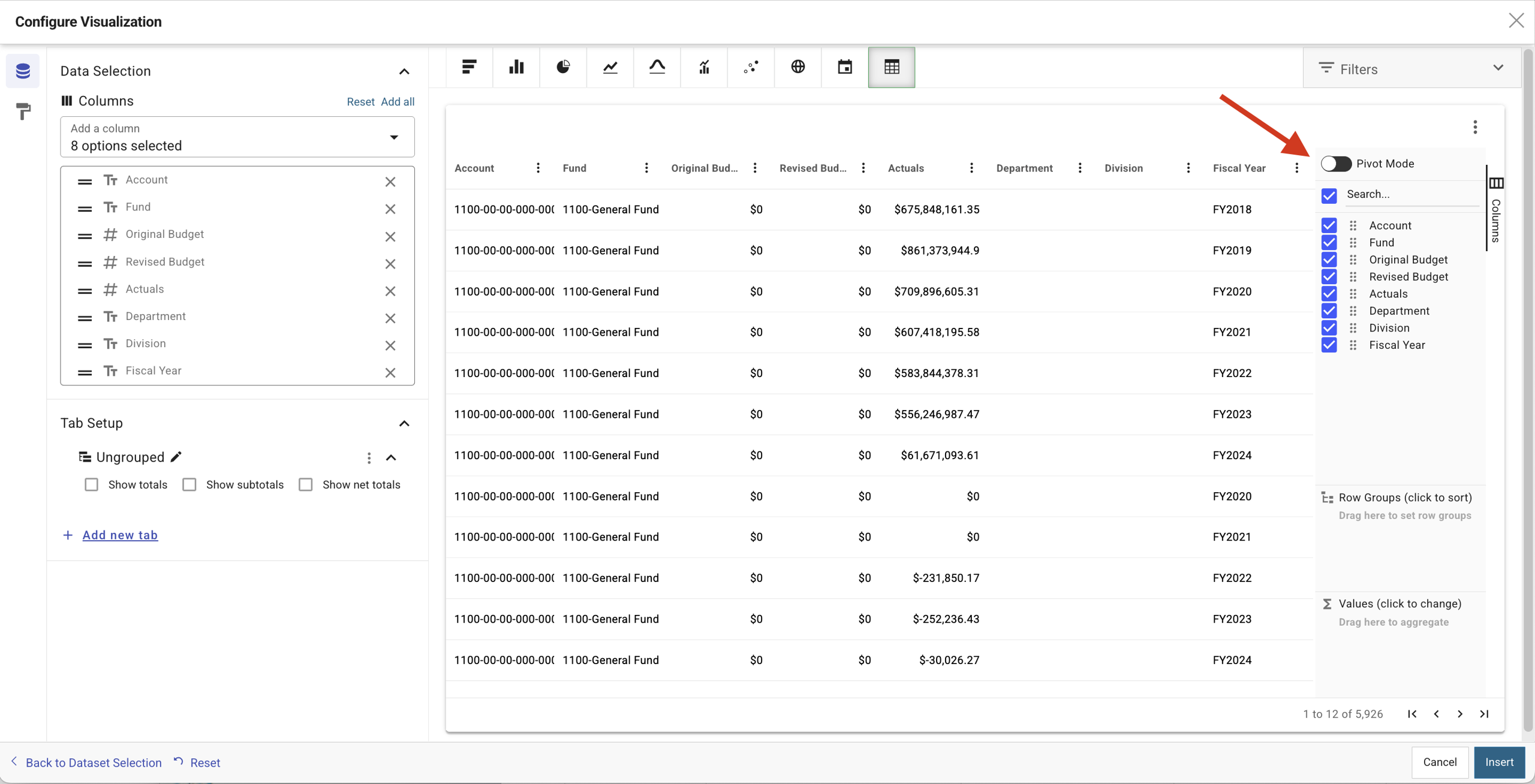
Task: Remove the Account column with X
Action: 390,182
